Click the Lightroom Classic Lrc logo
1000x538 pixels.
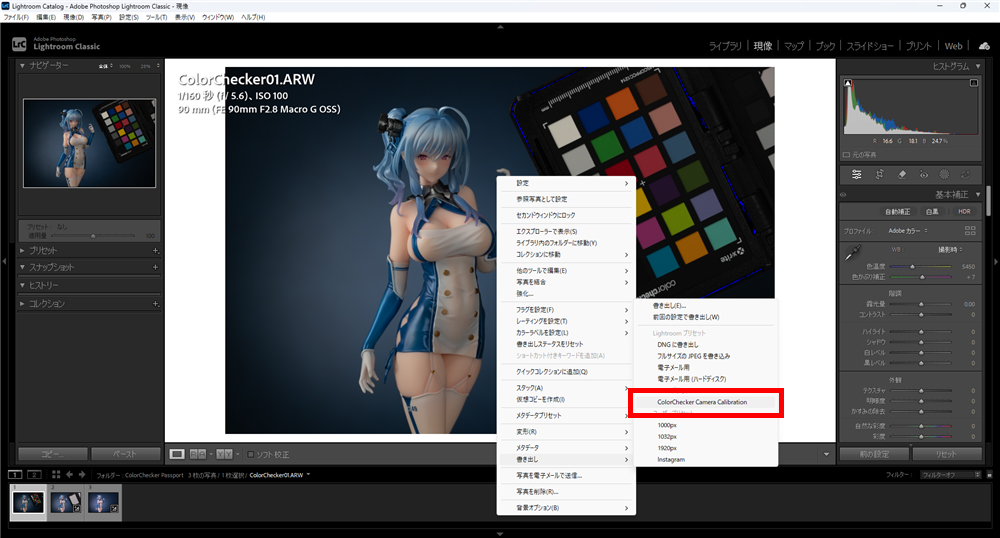coord(20,44)
